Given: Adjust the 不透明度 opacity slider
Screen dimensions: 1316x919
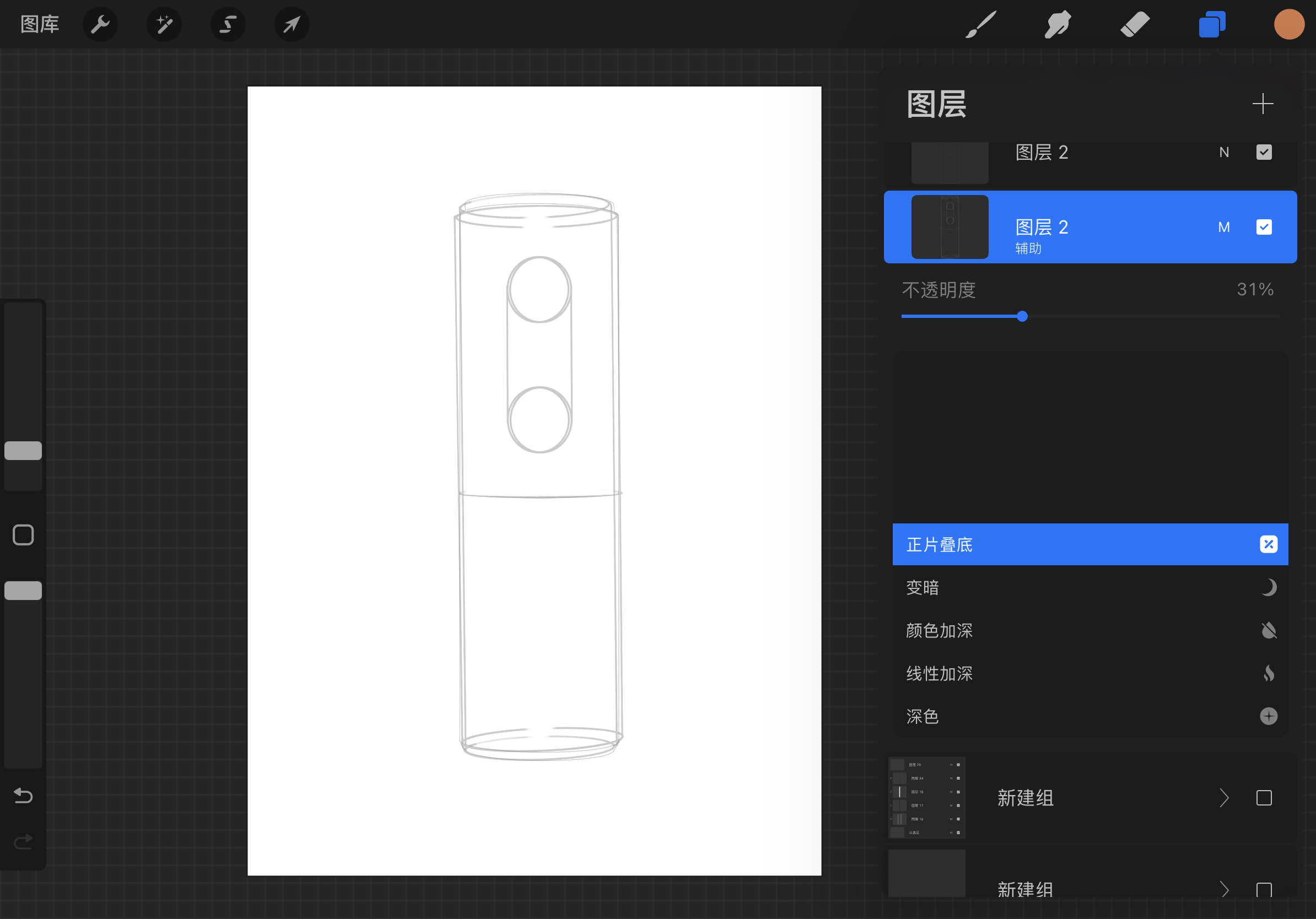Looking at the screenshot, I should click(x=1022, y=316).
